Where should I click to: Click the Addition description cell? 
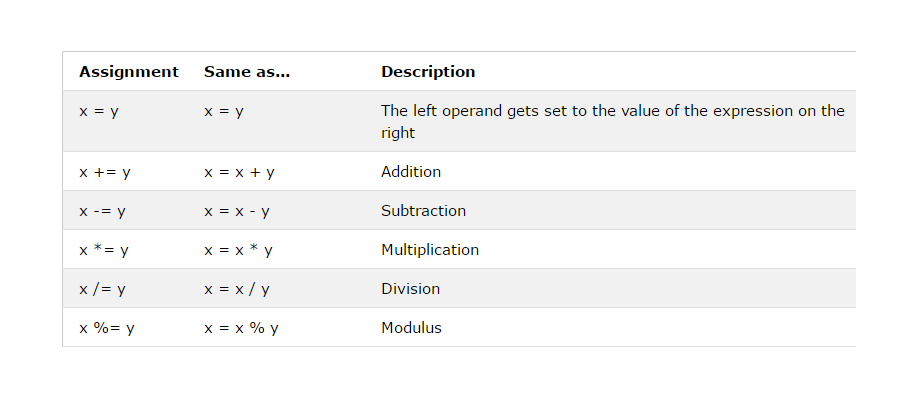click(x=411, y=172)
